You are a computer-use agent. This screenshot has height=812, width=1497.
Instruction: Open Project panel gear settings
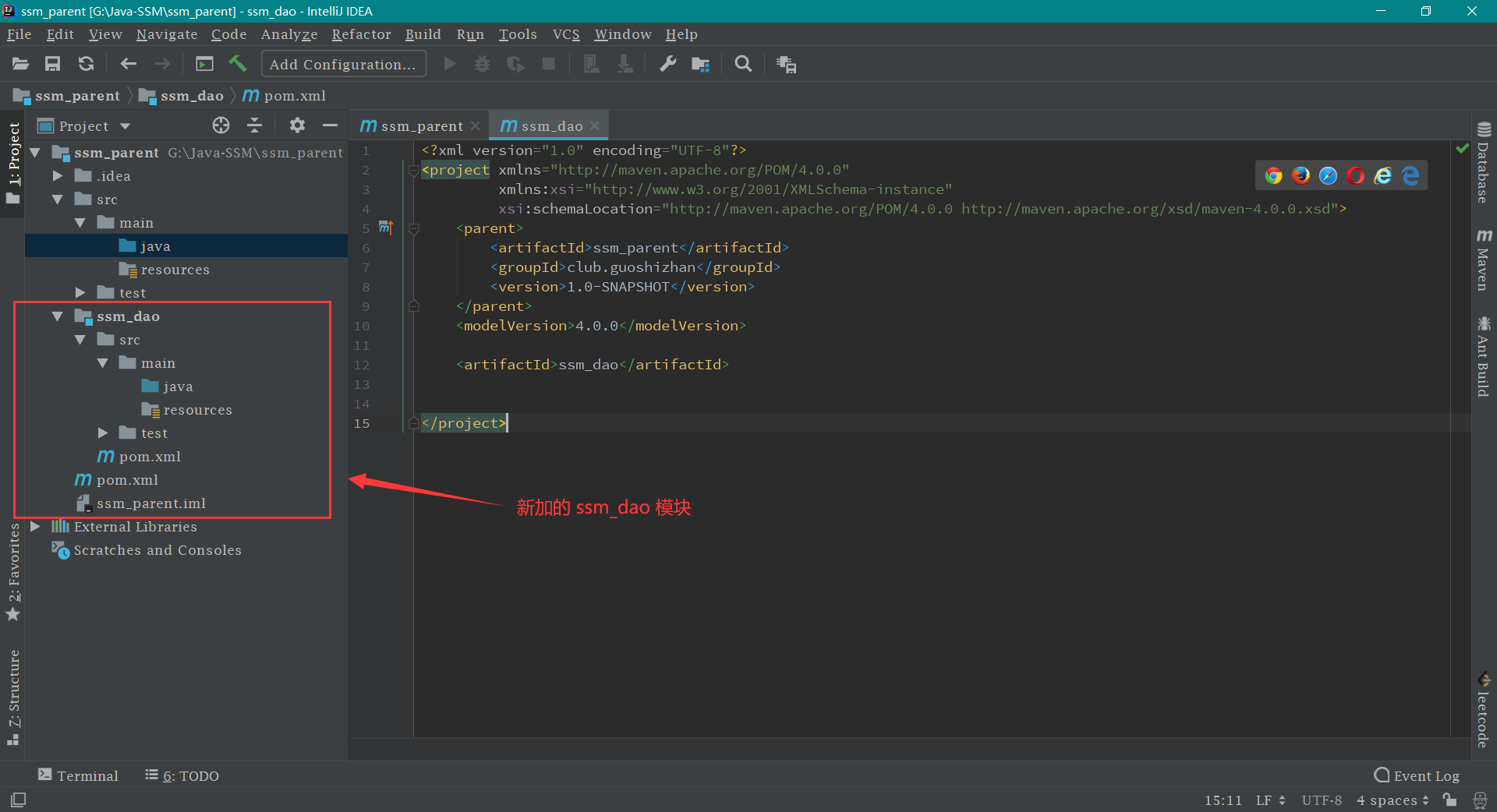(297, 125)
